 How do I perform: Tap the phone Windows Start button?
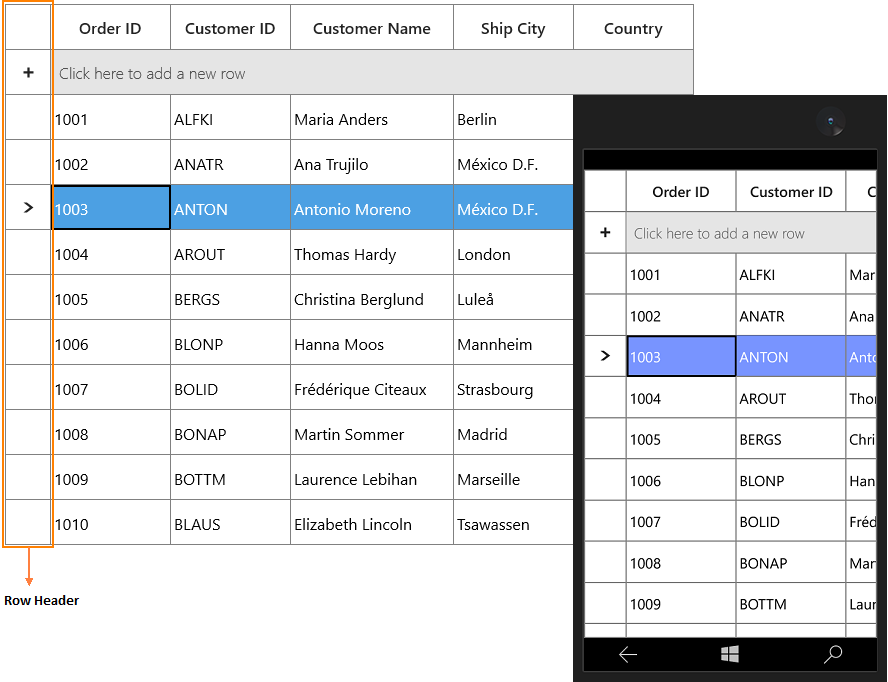tap(730, 654)
